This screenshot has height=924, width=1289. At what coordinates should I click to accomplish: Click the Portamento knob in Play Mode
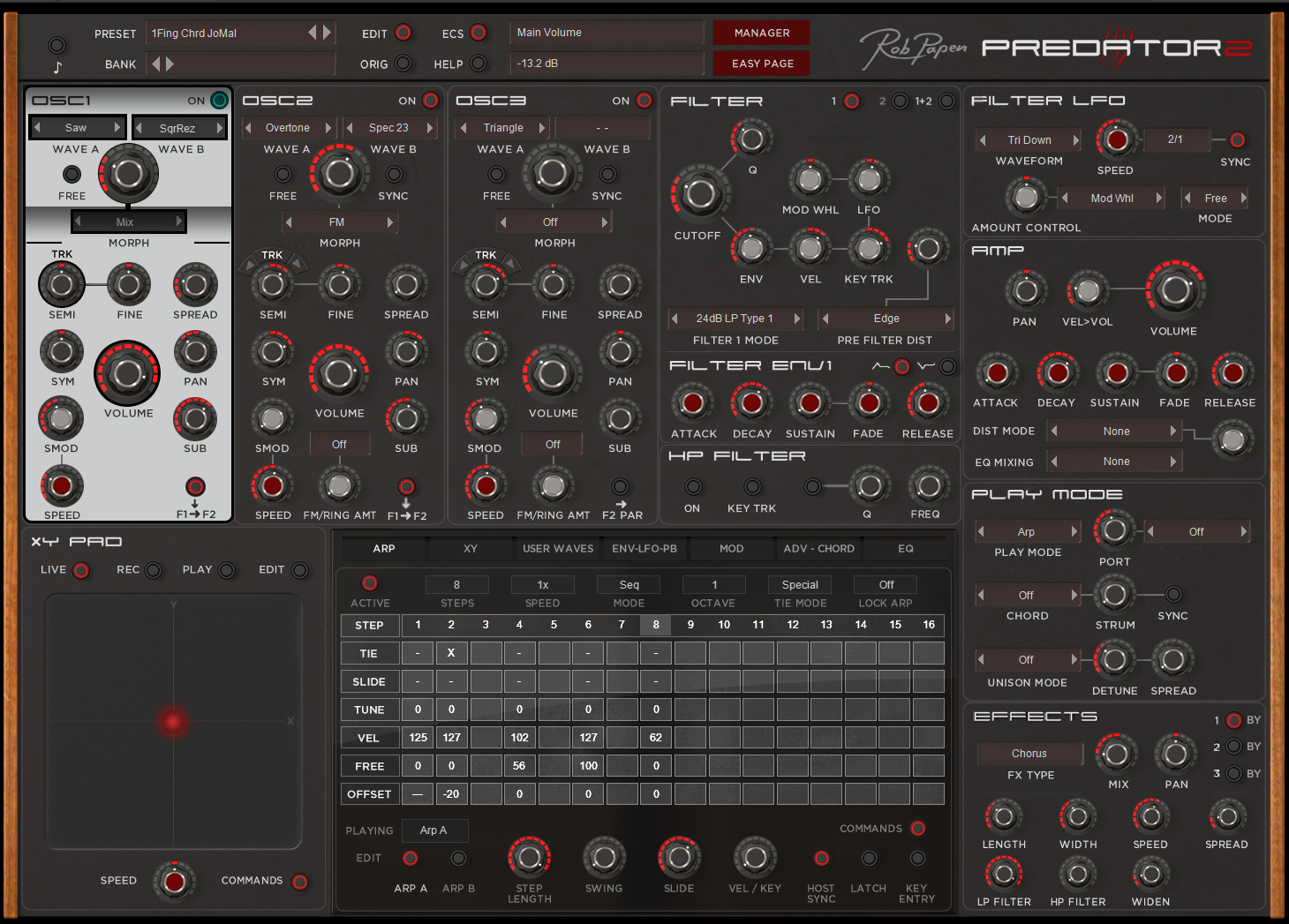[1114, 530]
